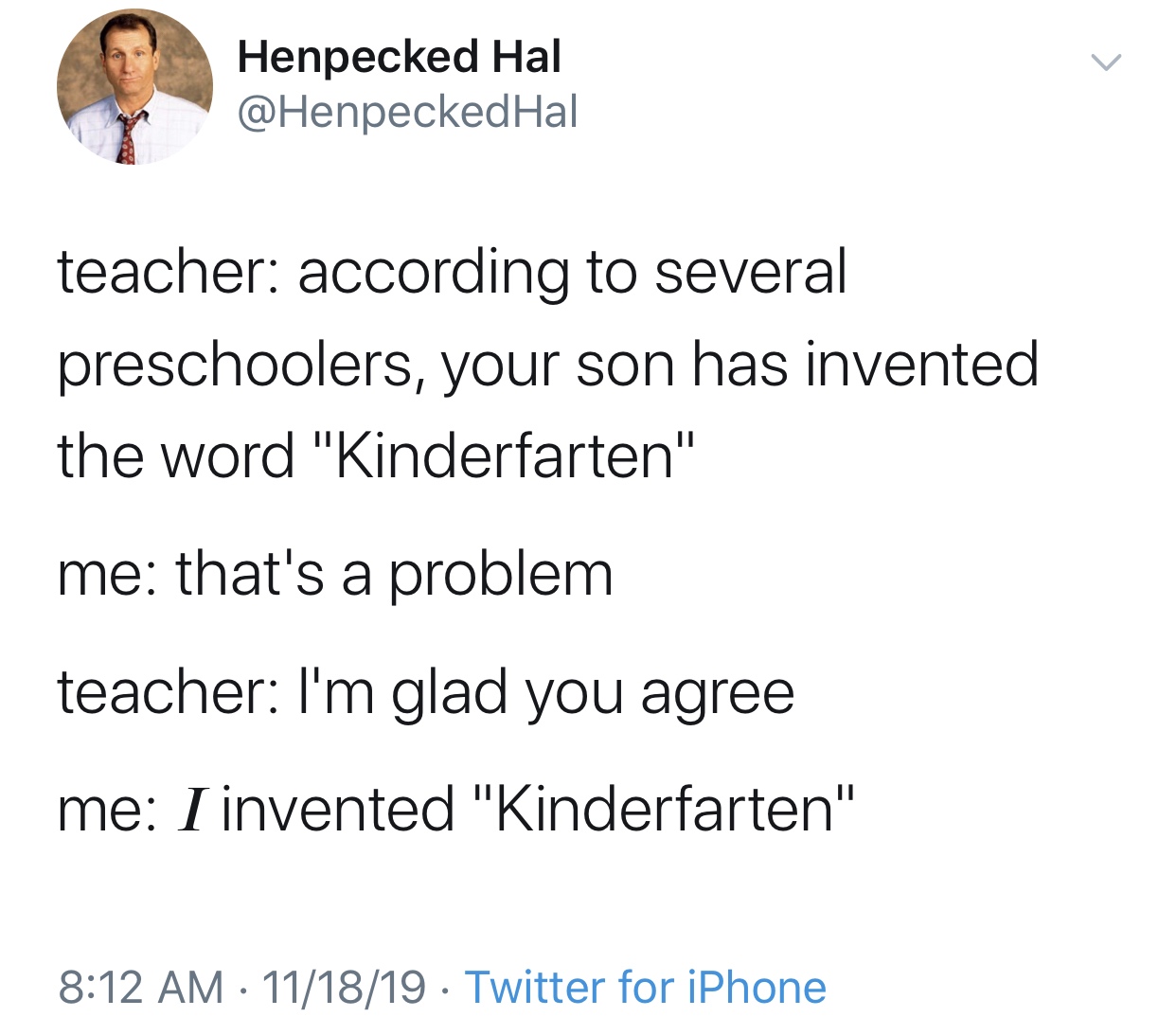Click the Twitter for iPhone source link
The height and width of the screenshot is (1035, 1176).
tap(645, 987)
